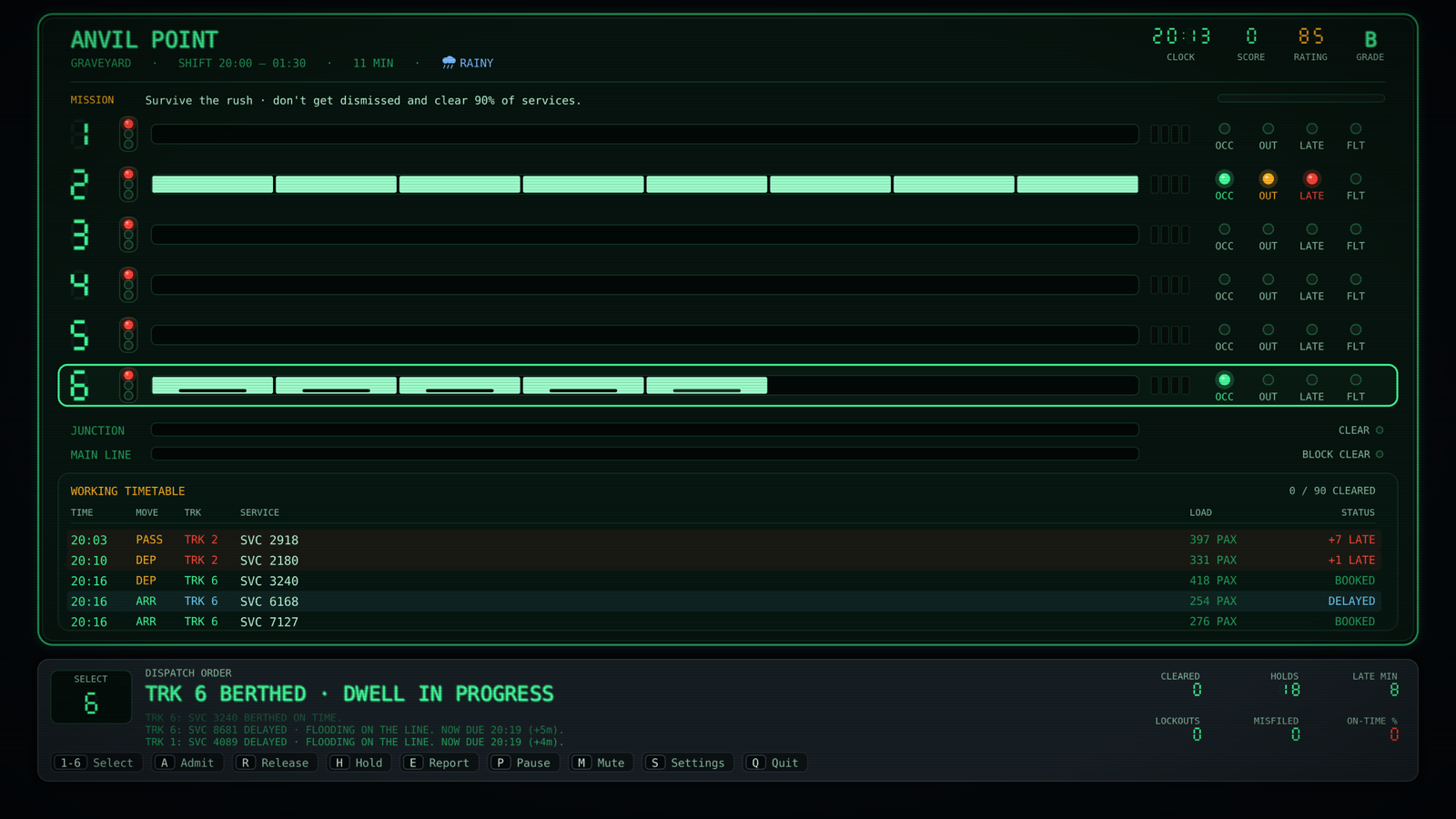
Task: Toggle Mute sound
Action: 602,763
